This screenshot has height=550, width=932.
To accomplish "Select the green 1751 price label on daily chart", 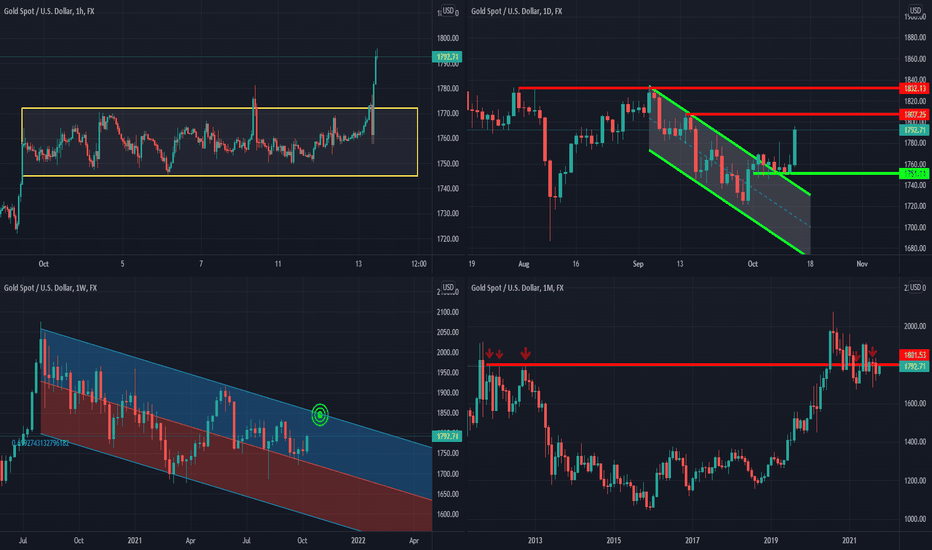I will [x=915, y=174].
